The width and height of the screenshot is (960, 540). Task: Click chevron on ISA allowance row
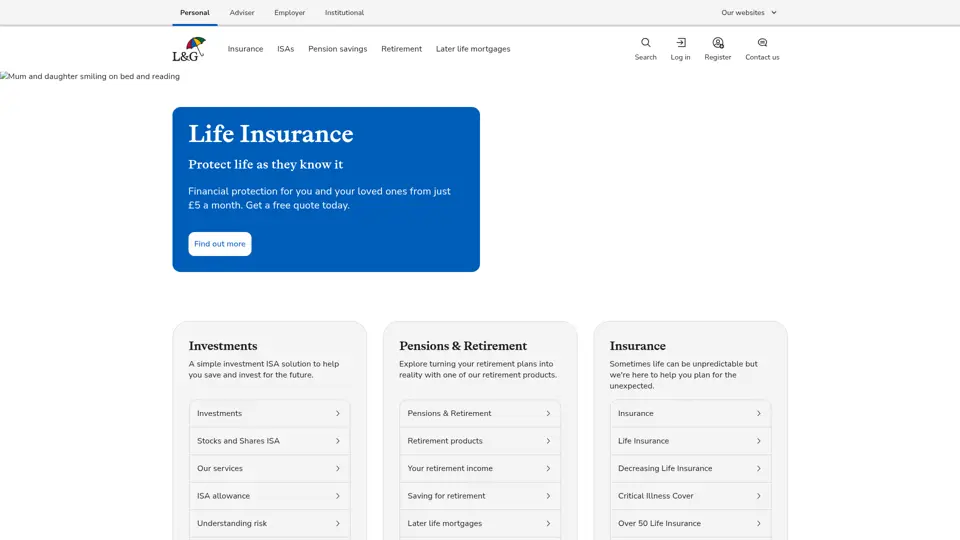point(337,496)
